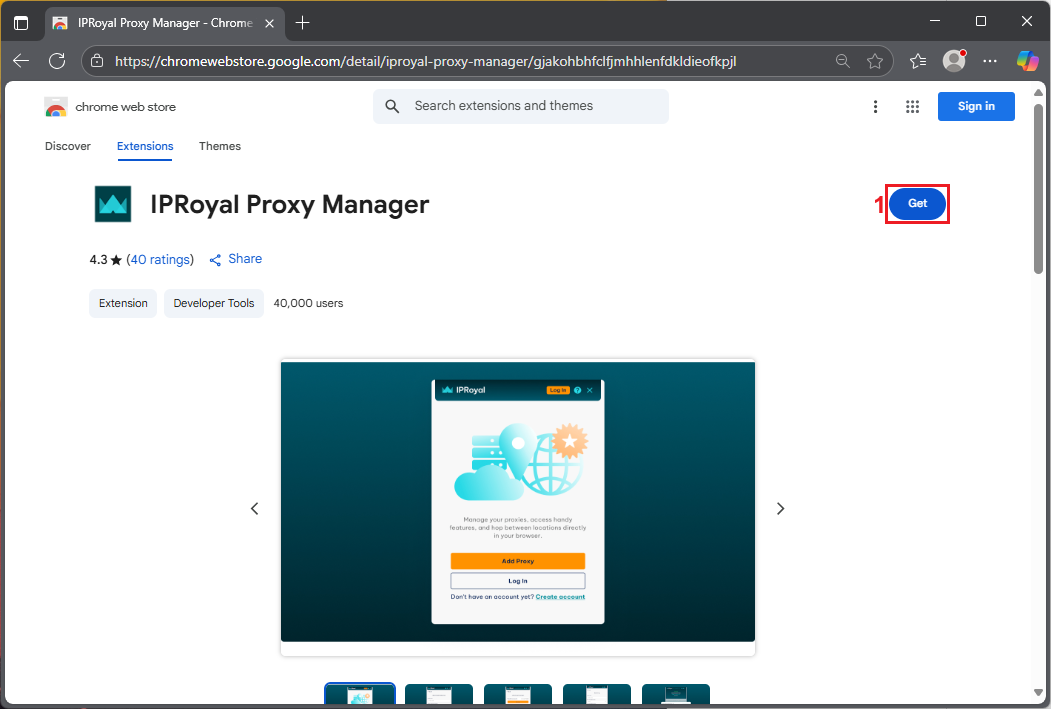Click the zoom magnifier icon in address bar
Viewport: 1051px width, 709px height.
click(x=843, y=61)
